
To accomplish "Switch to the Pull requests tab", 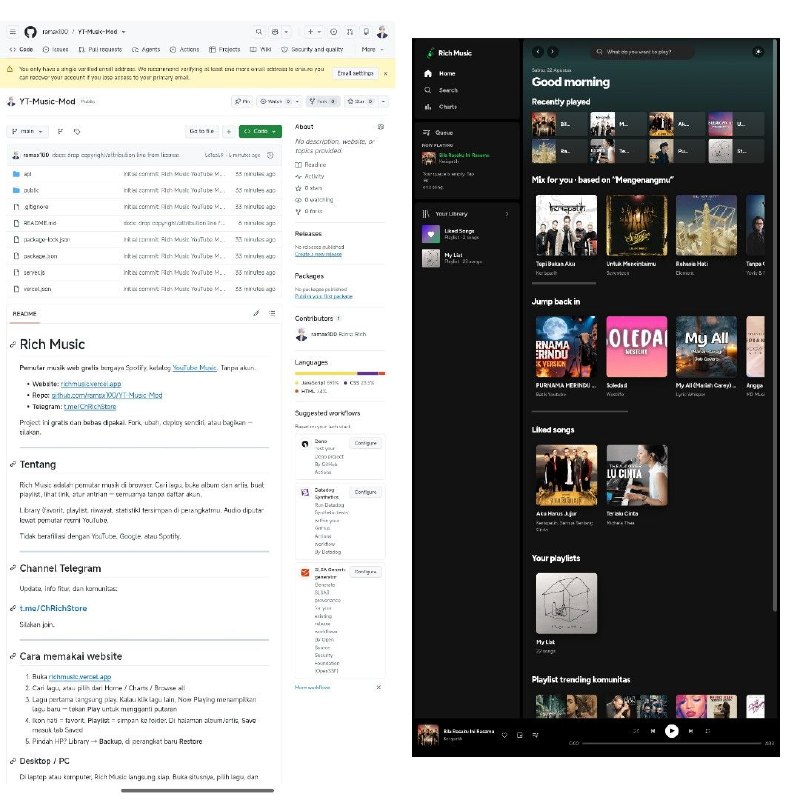I will pos(101,49).
